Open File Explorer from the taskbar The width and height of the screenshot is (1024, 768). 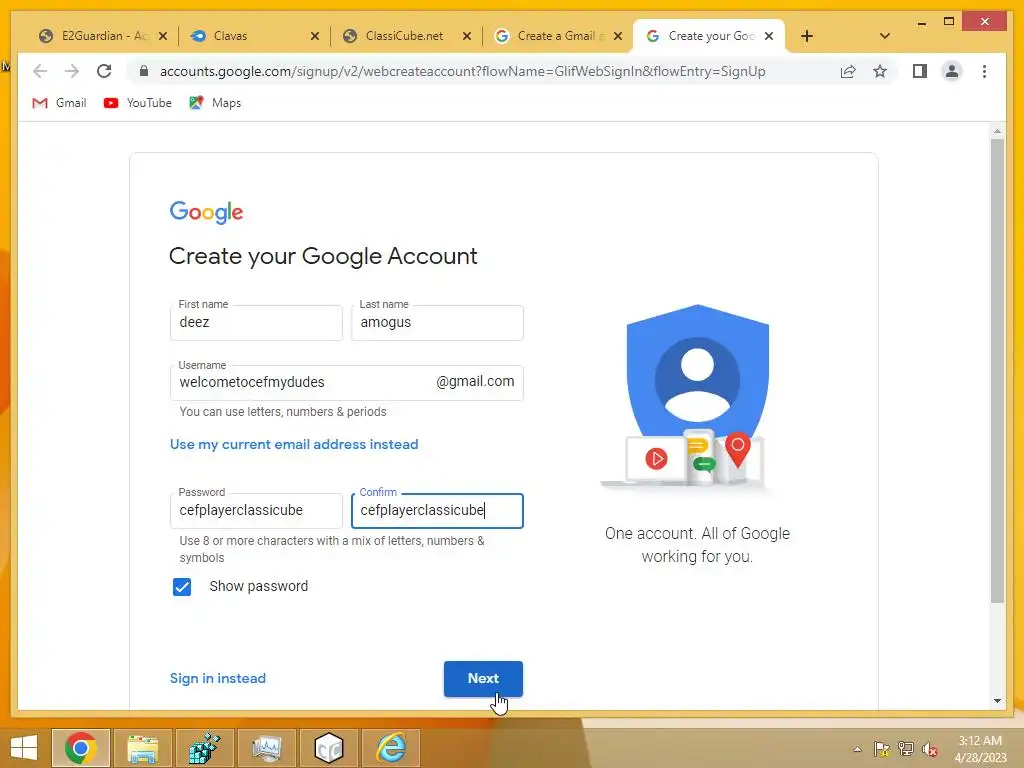tap(142, 748)
